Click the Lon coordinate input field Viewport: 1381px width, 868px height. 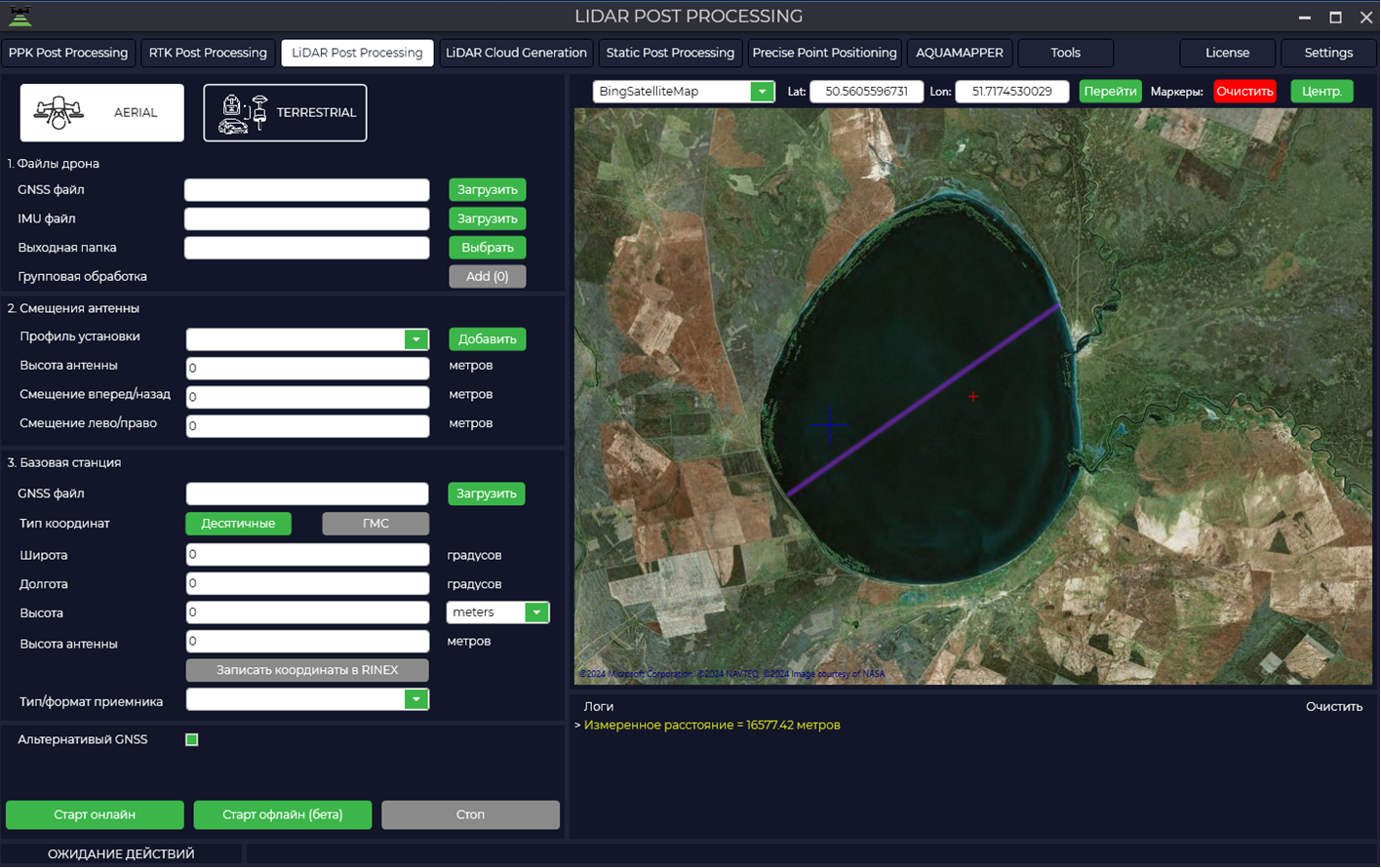[x=1012, y=92]
